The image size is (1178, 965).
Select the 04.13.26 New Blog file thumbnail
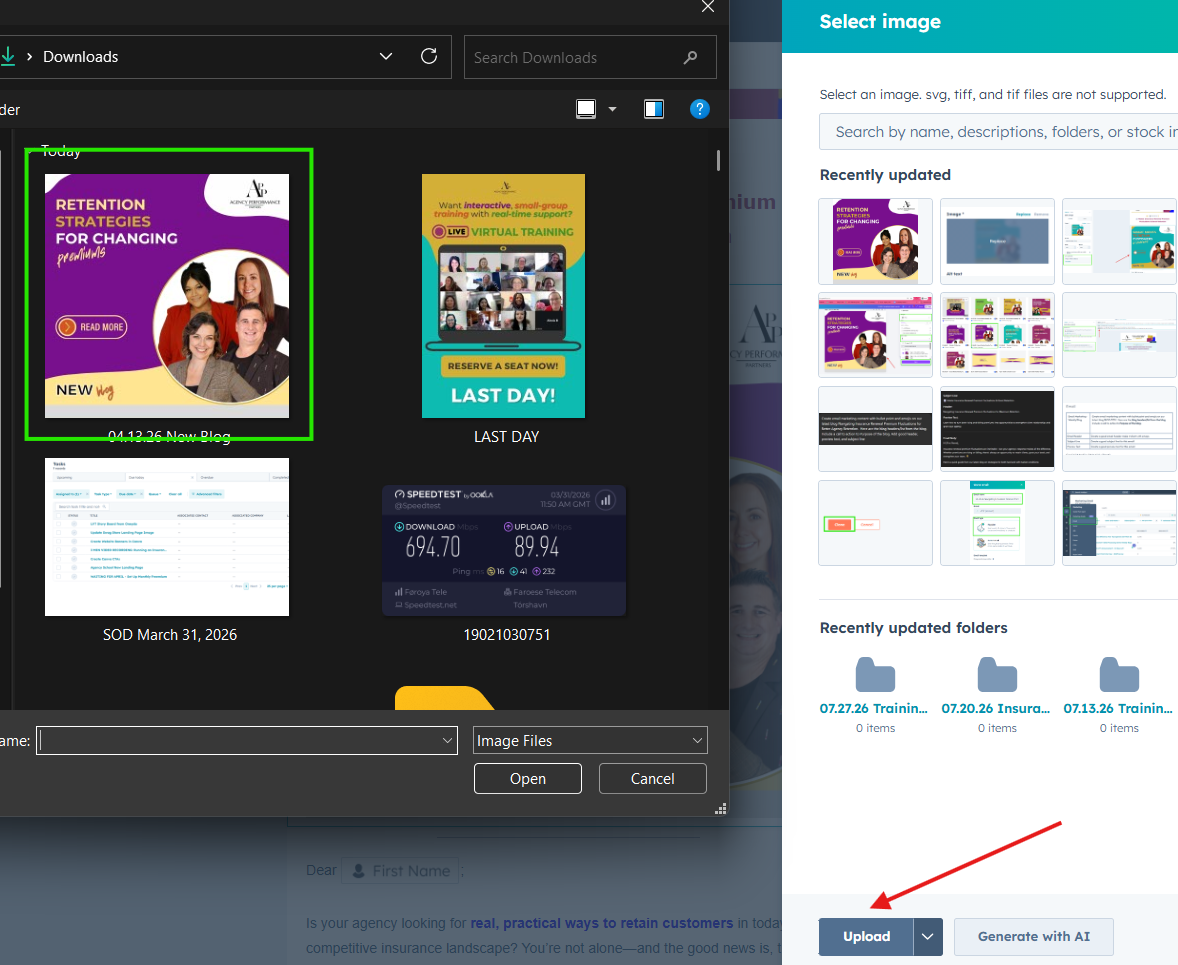tap(167, 296)
